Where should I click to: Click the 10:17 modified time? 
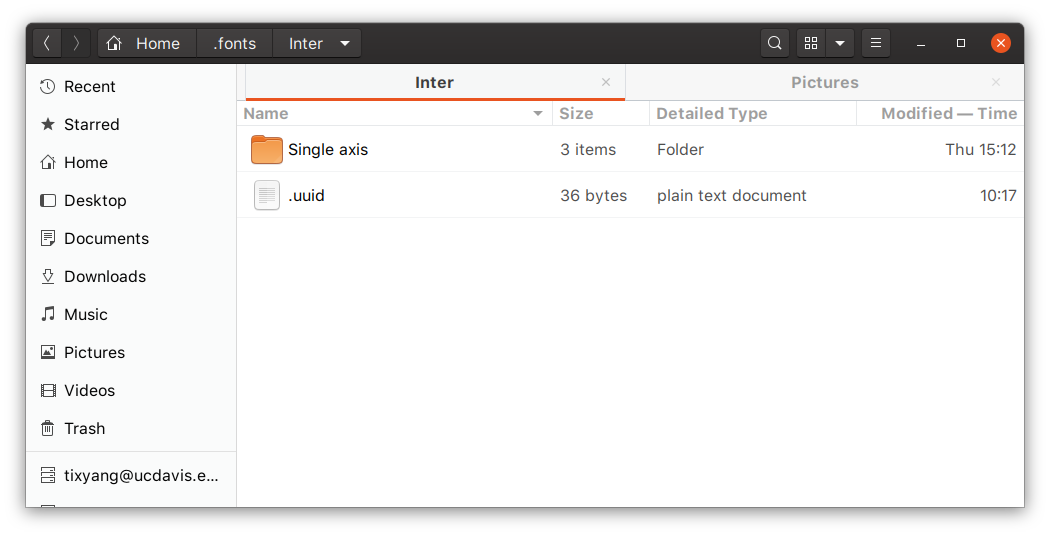point(998,196)
